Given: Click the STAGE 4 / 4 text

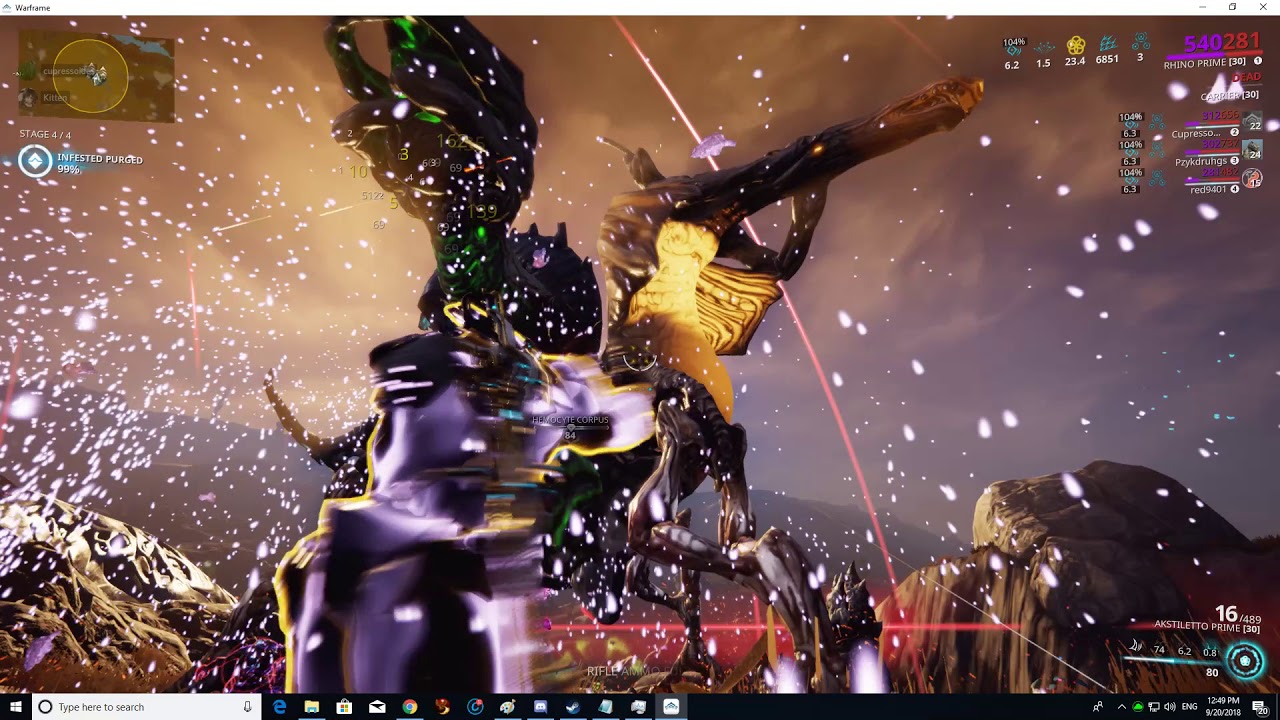Looking at the screenshot, I should (x=45, y=134).
